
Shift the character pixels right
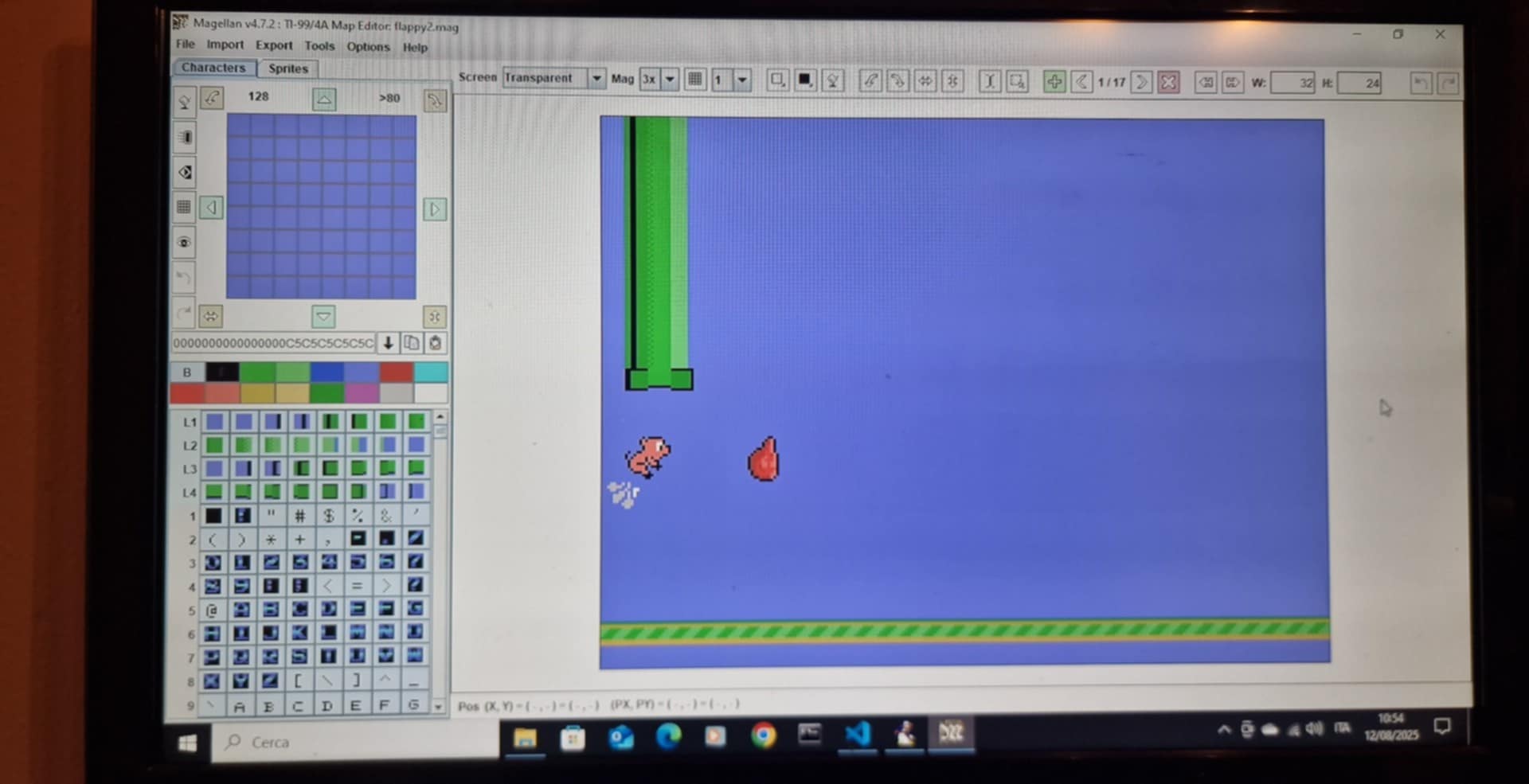(x=435, y=209)
